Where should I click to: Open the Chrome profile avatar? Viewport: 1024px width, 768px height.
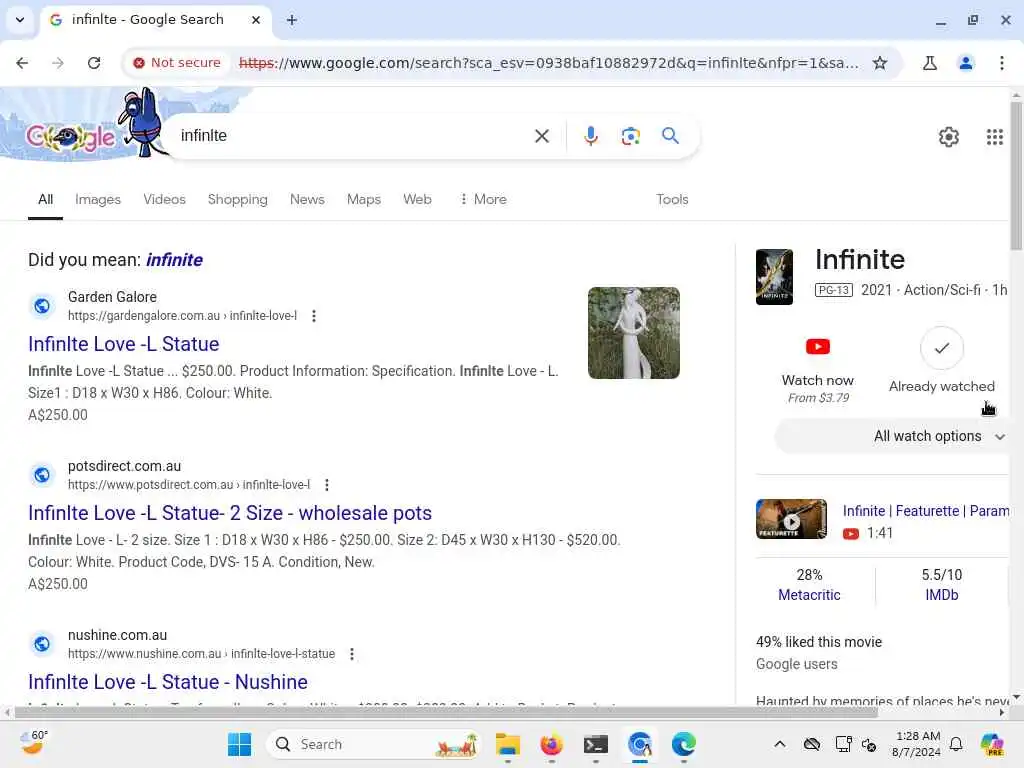point(966,63)
